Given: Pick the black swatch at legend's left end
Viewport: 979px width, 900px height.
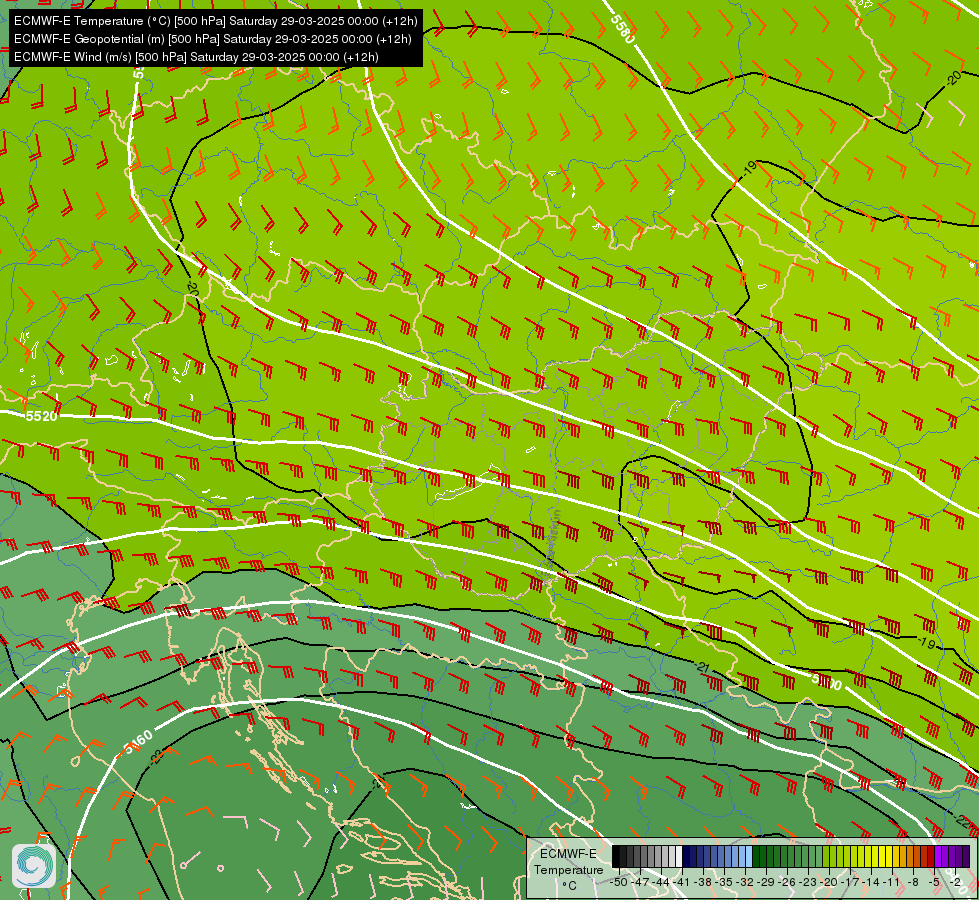Looking at the screenshot, I should pyautogui.click(x=616, y=856).
